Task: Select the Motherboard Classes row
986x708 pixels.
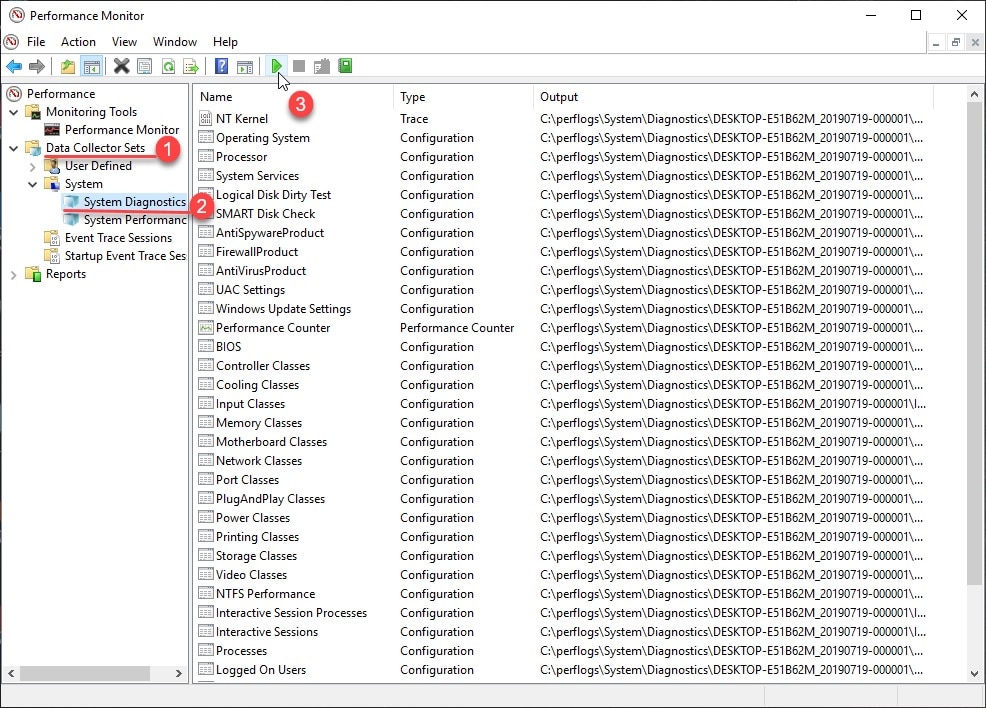Action: (563, 441)
